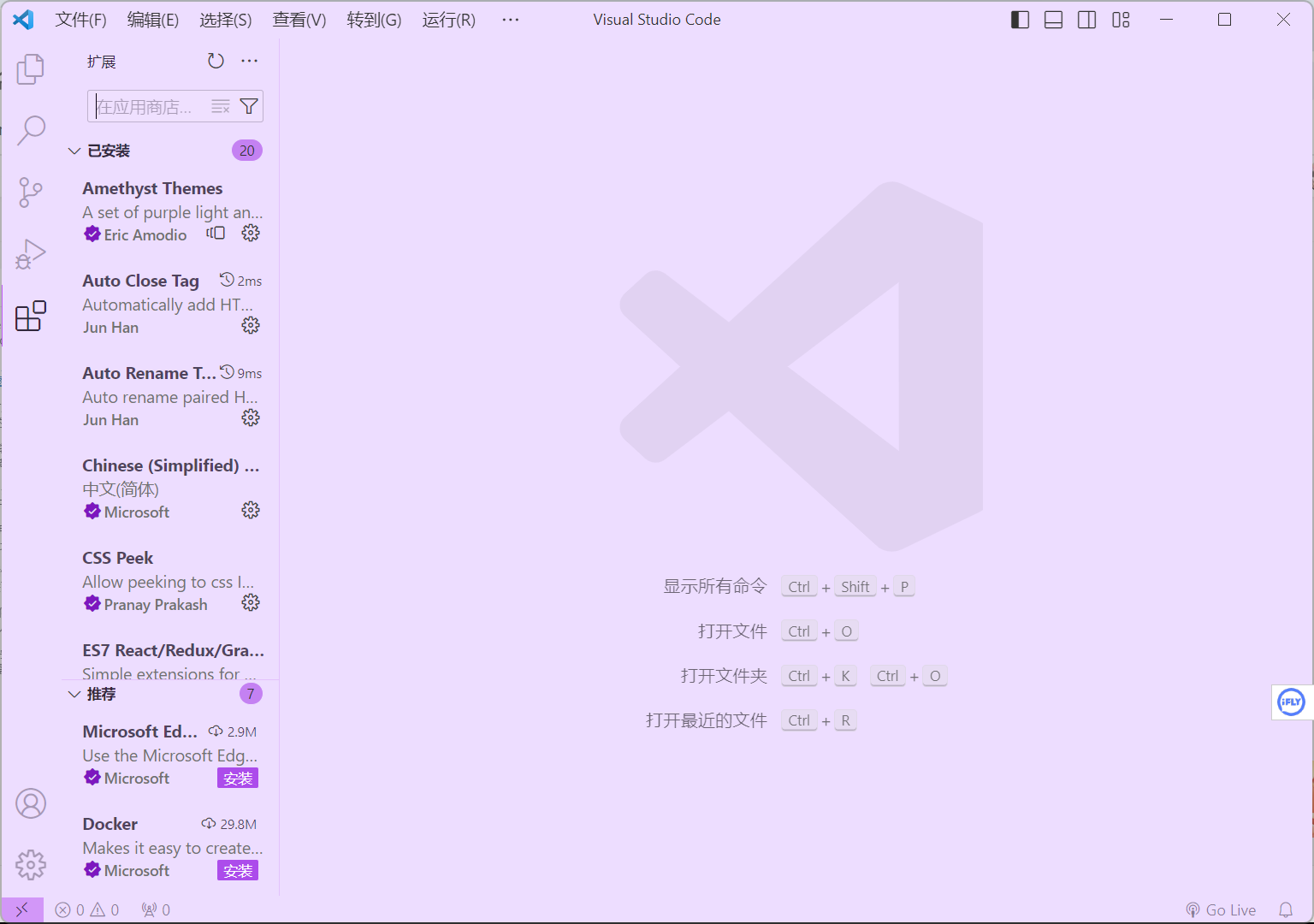Show errors and warnings in status bar
This screenshot has width=1314, height=924.
[x=87, y=909]
